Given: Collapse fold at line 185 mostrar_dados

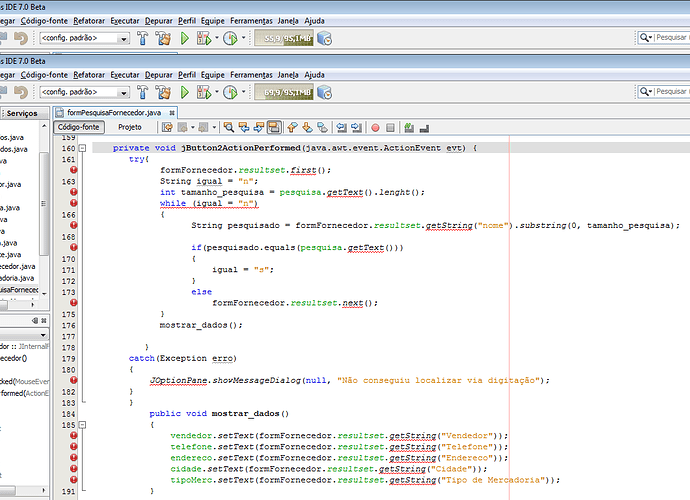Looking at the screenshot, I should click(82, 425).
